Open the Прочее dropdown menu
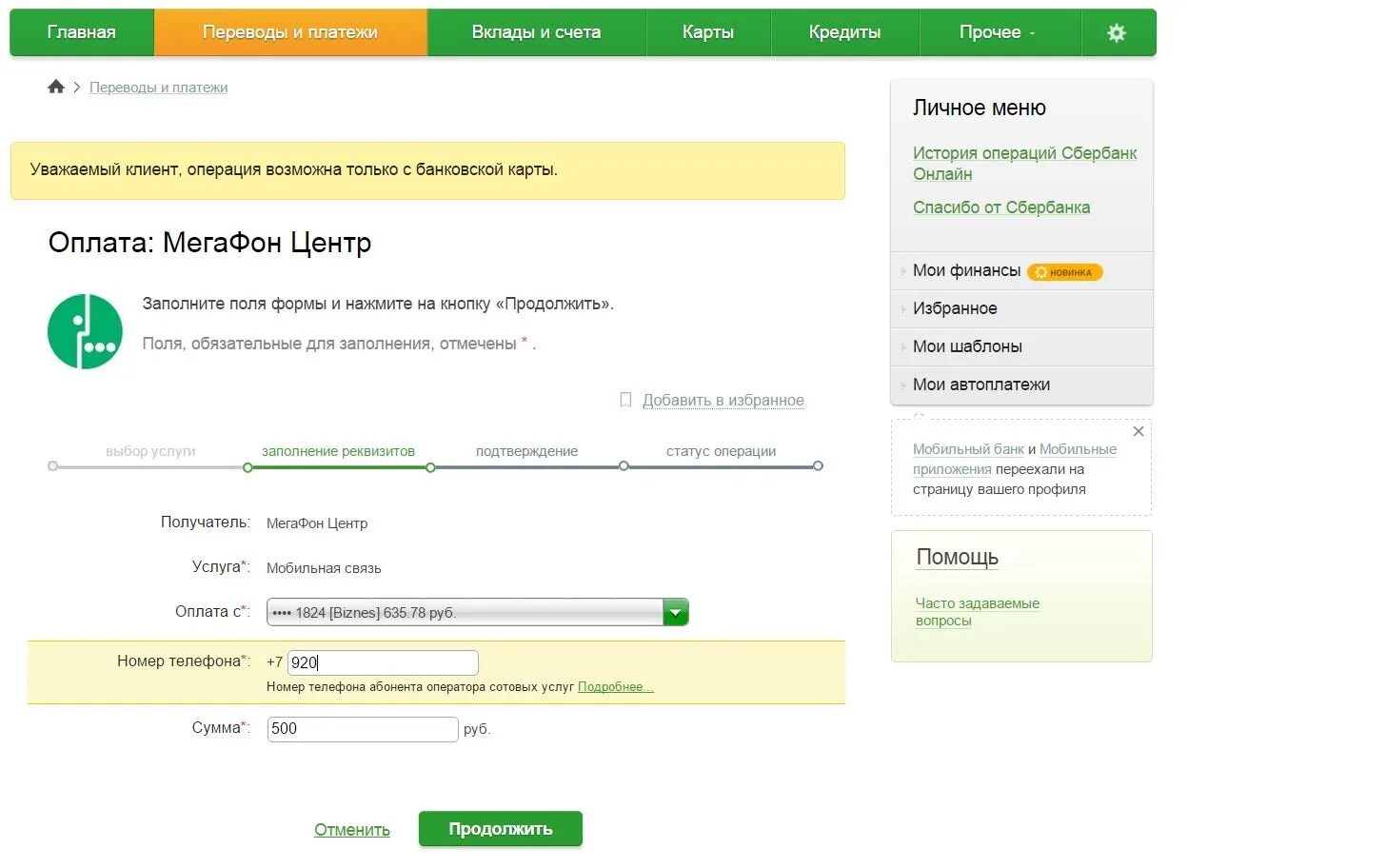 tap(999, 32)
